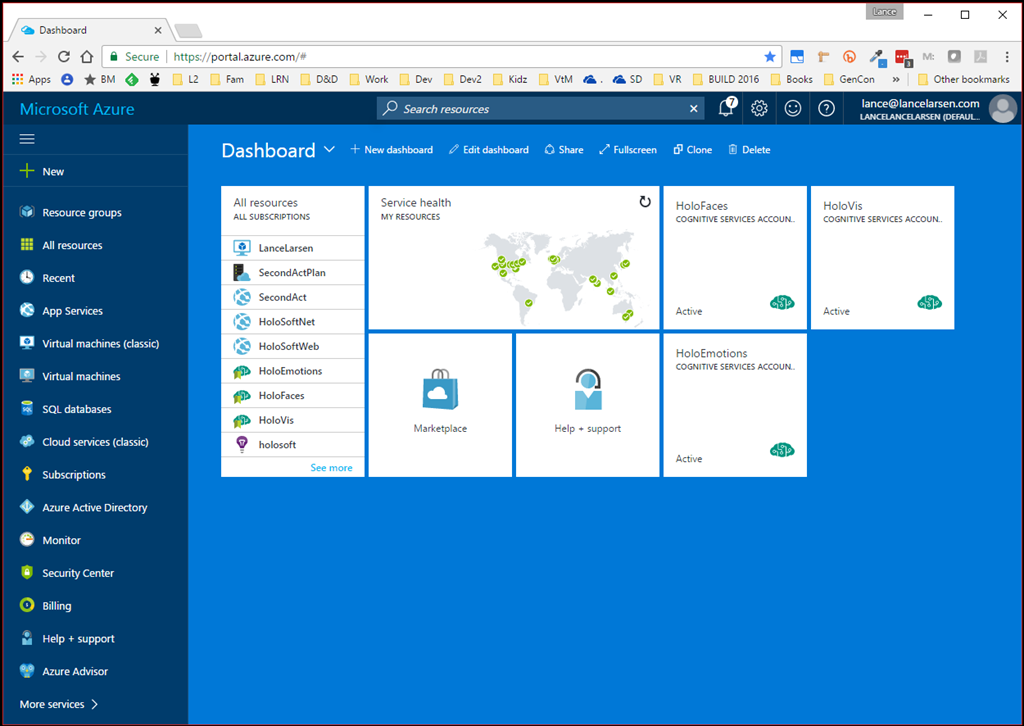Open HoloFaces in resources list
Screen dimensions: 1024x726
pyautogui.click(x=293, y=395)
